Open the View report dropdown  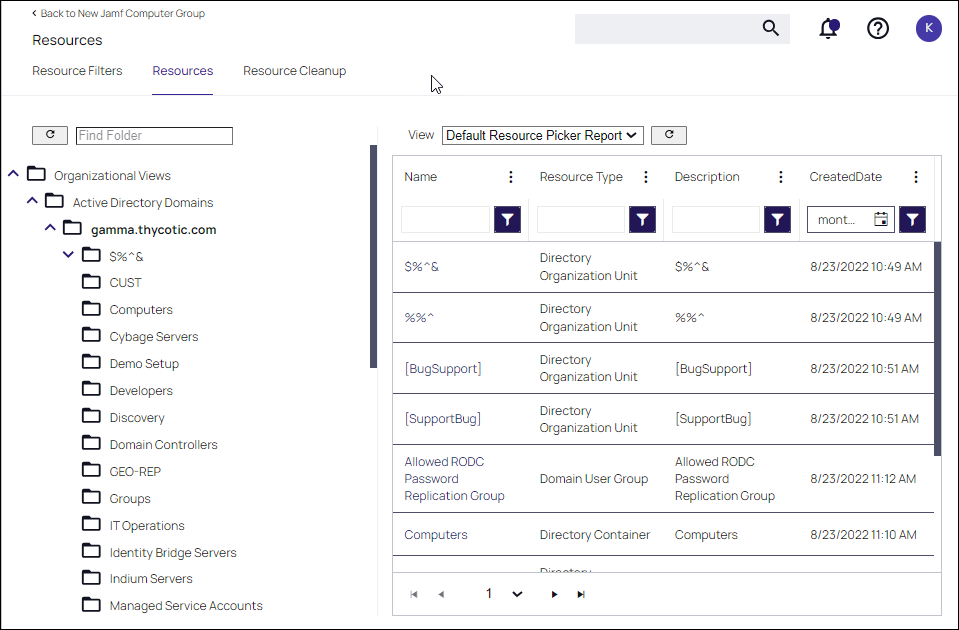pyautogui.click(x=542, y=134)
